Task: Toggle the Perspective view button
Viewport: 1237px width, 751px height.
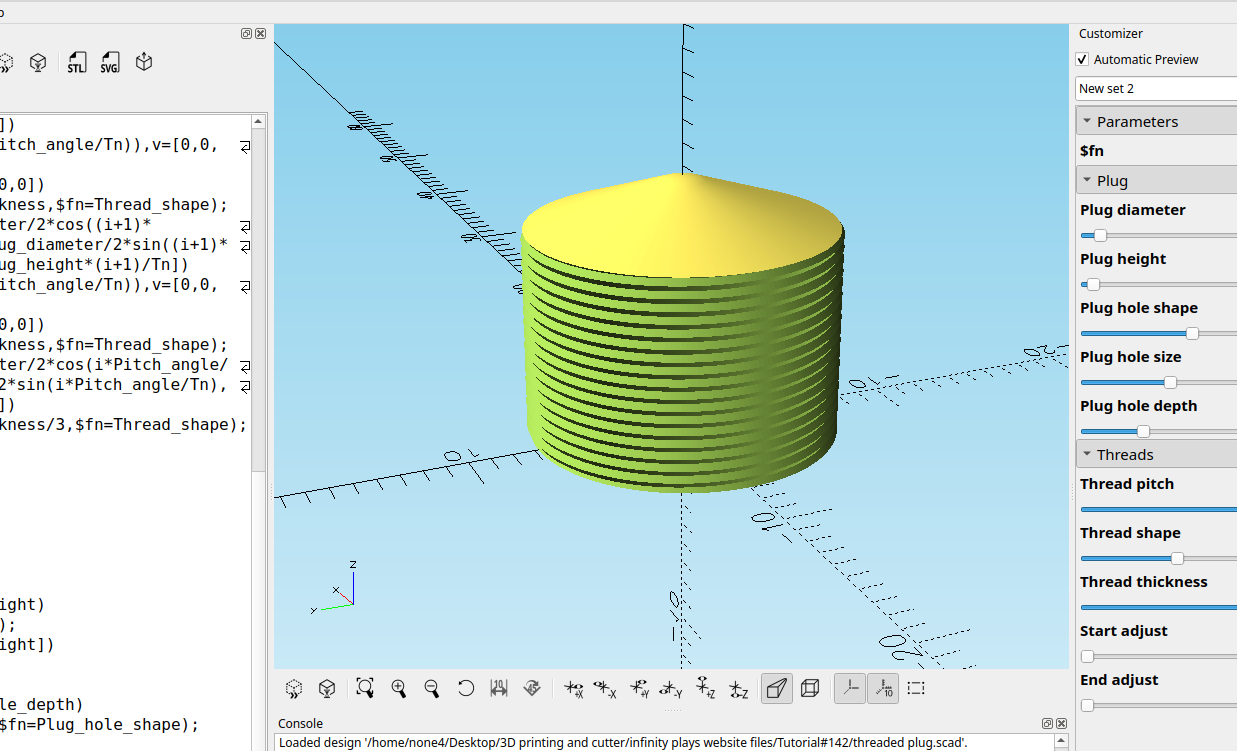Action: click(777, 688)
